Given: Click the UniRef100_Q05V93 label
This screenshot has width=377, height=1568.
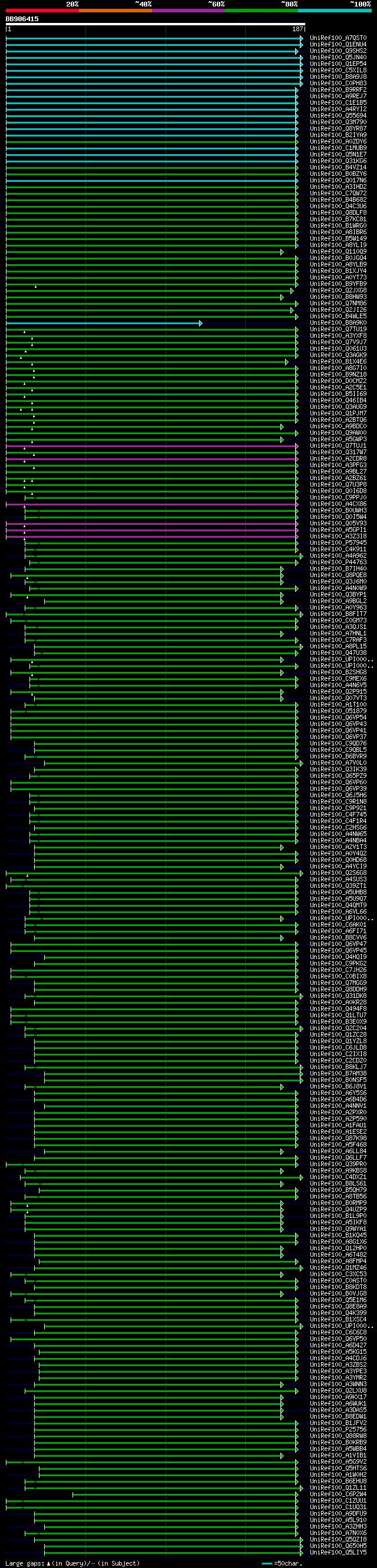Looking at the screenshot, I should 338,524.
